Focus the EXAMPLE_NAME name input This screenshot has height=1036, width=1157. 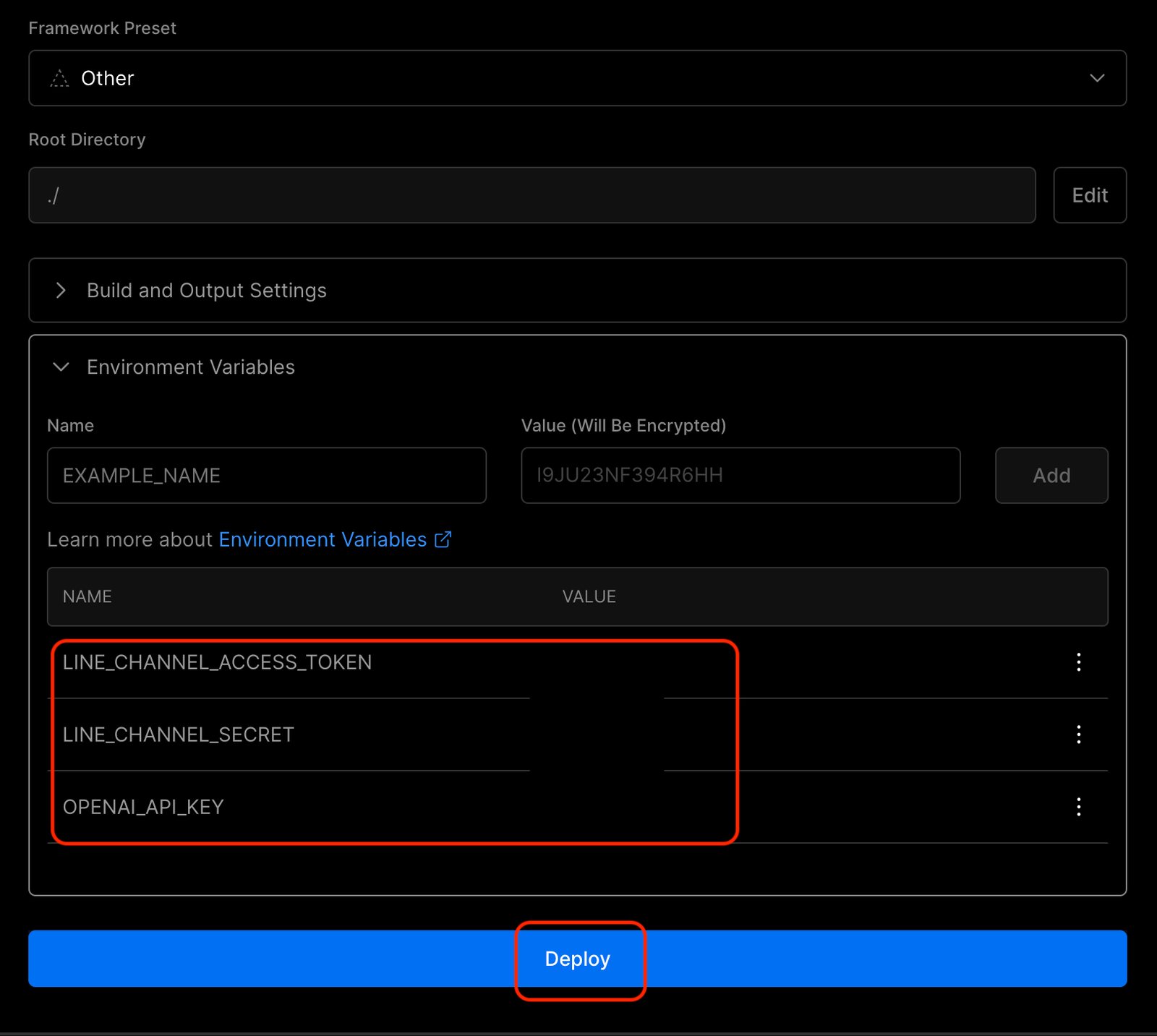click(266, 476)
